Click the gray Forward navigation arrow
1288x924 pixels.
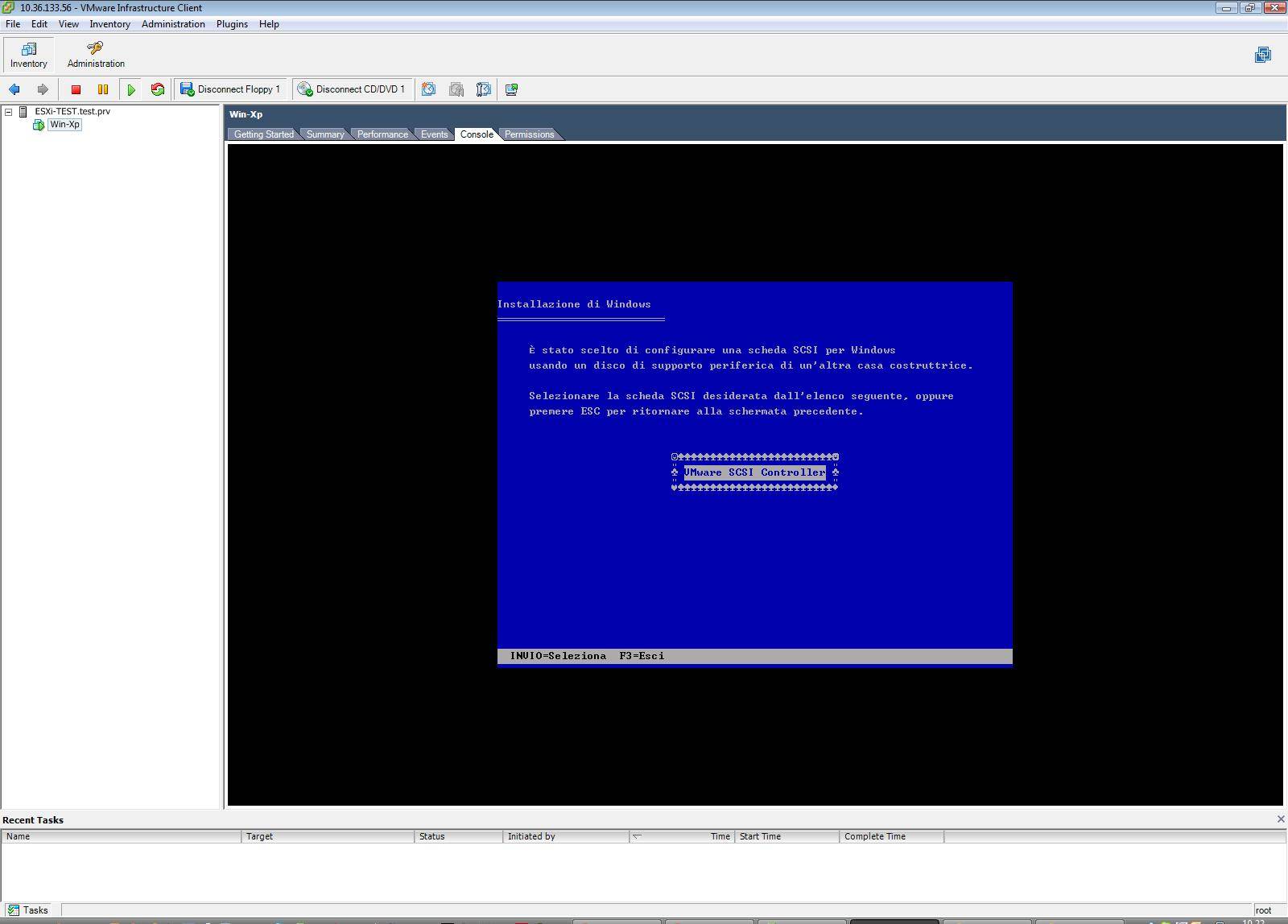point(43,89)
